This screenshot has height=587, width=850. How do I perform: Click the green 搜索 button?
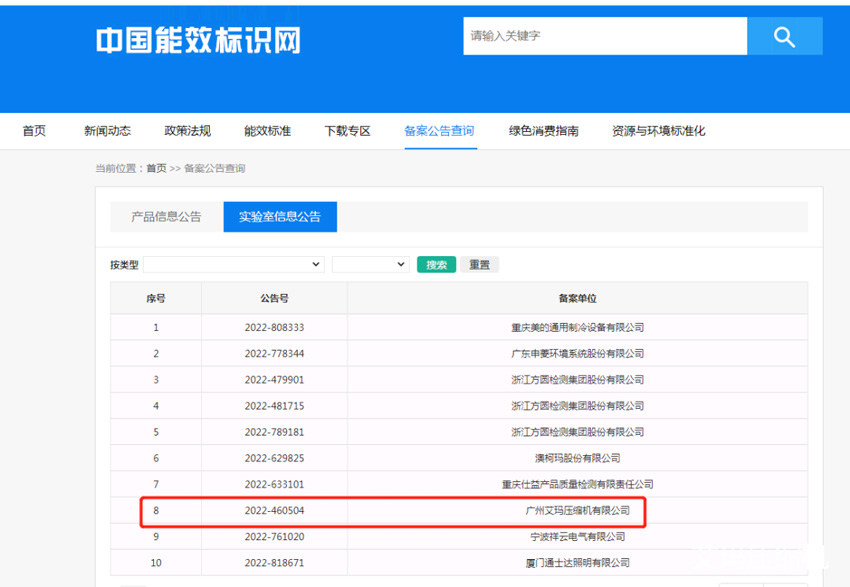[x=436, y=265]
